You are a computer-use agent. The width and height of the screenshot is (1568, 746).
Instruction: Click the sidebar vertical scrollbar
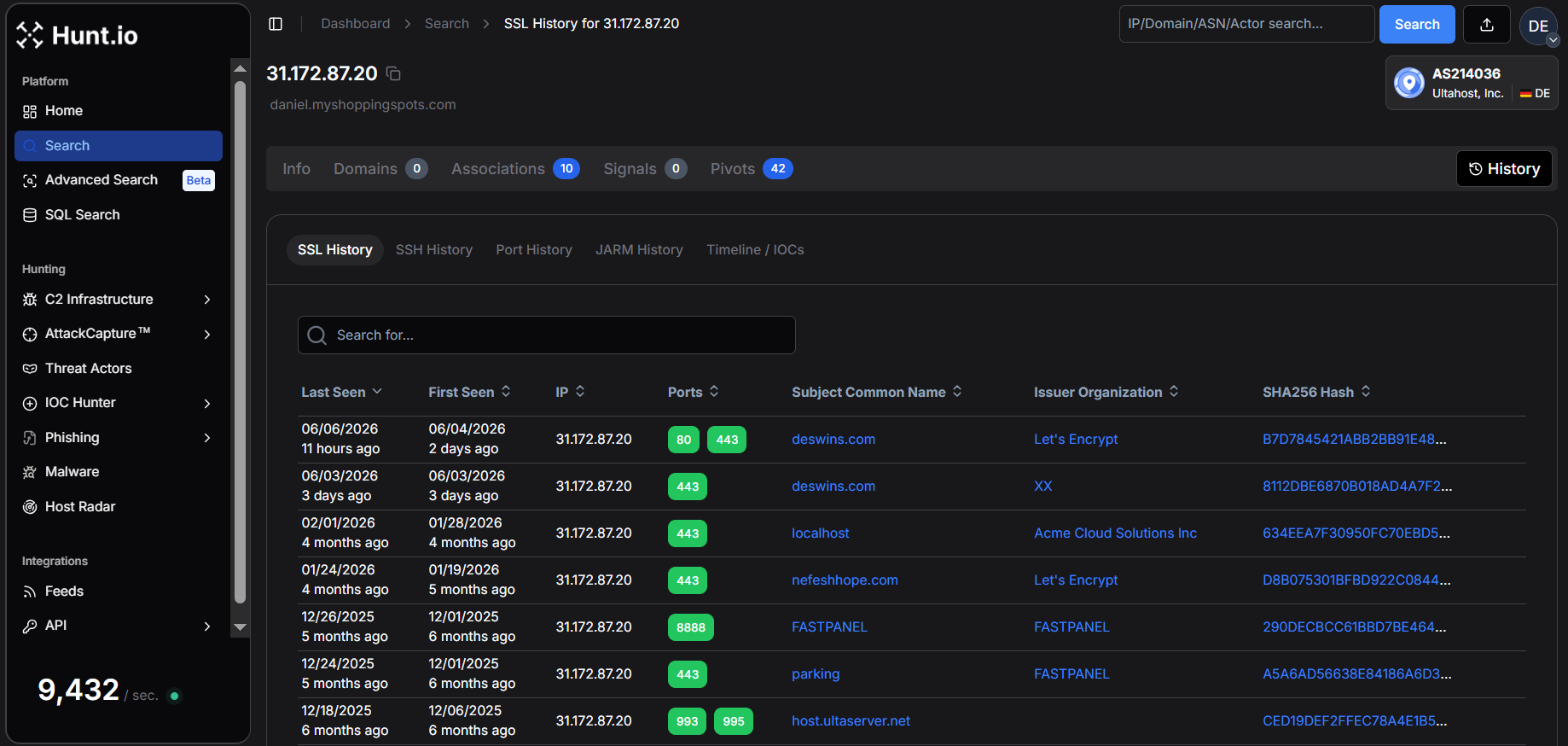tap(240, 341)
